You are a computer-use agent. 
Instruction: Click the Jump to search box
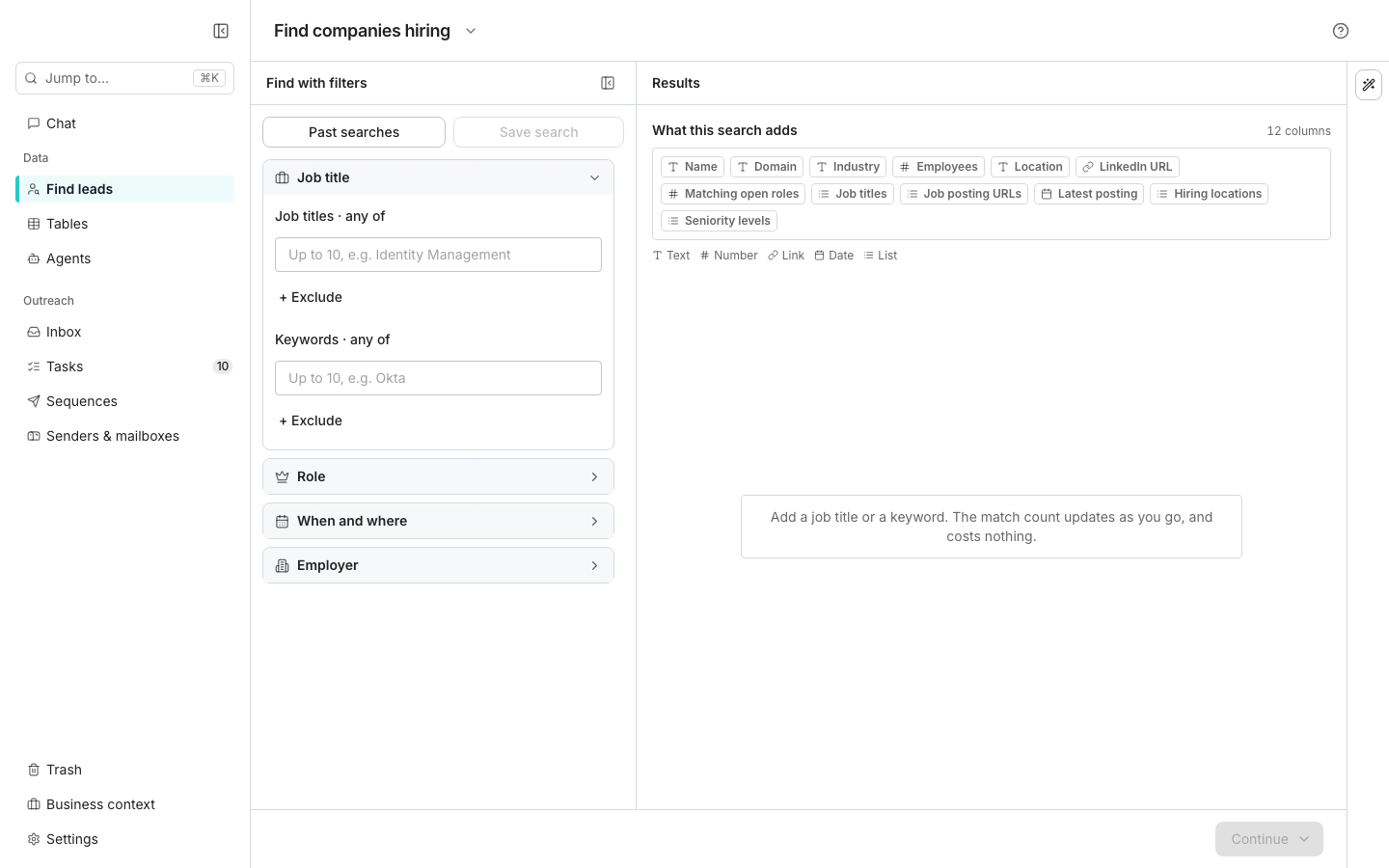tap(125, 78)
